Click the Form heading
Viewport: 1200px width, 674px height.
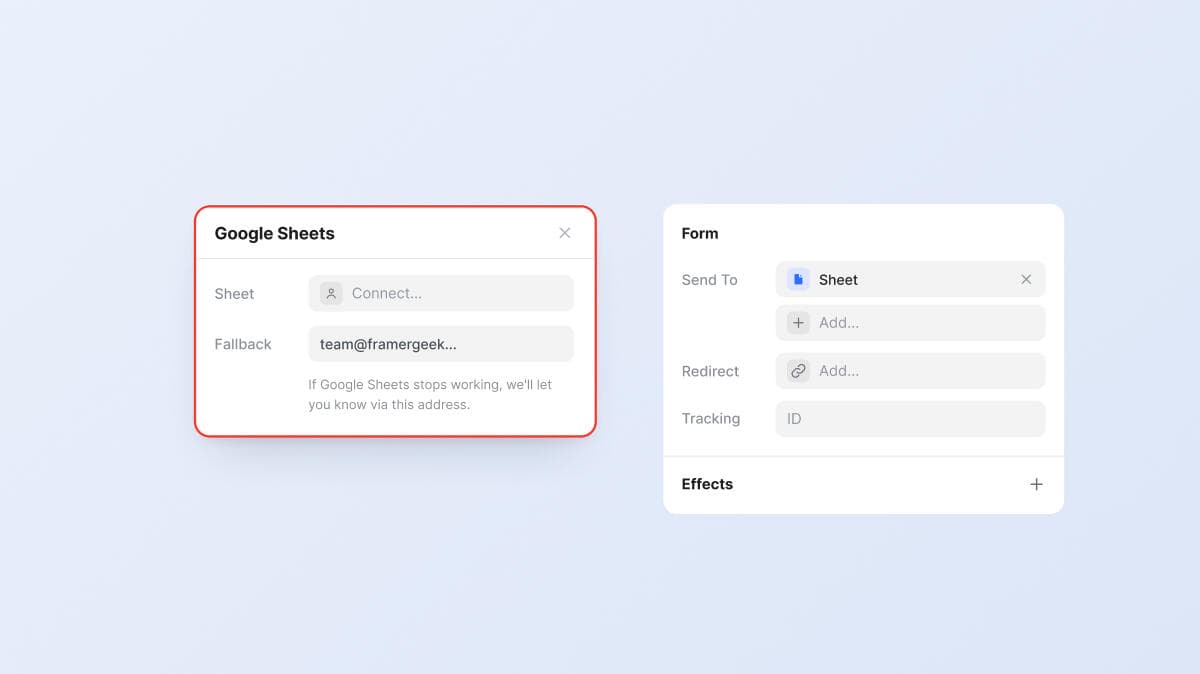tap(700, 233)
